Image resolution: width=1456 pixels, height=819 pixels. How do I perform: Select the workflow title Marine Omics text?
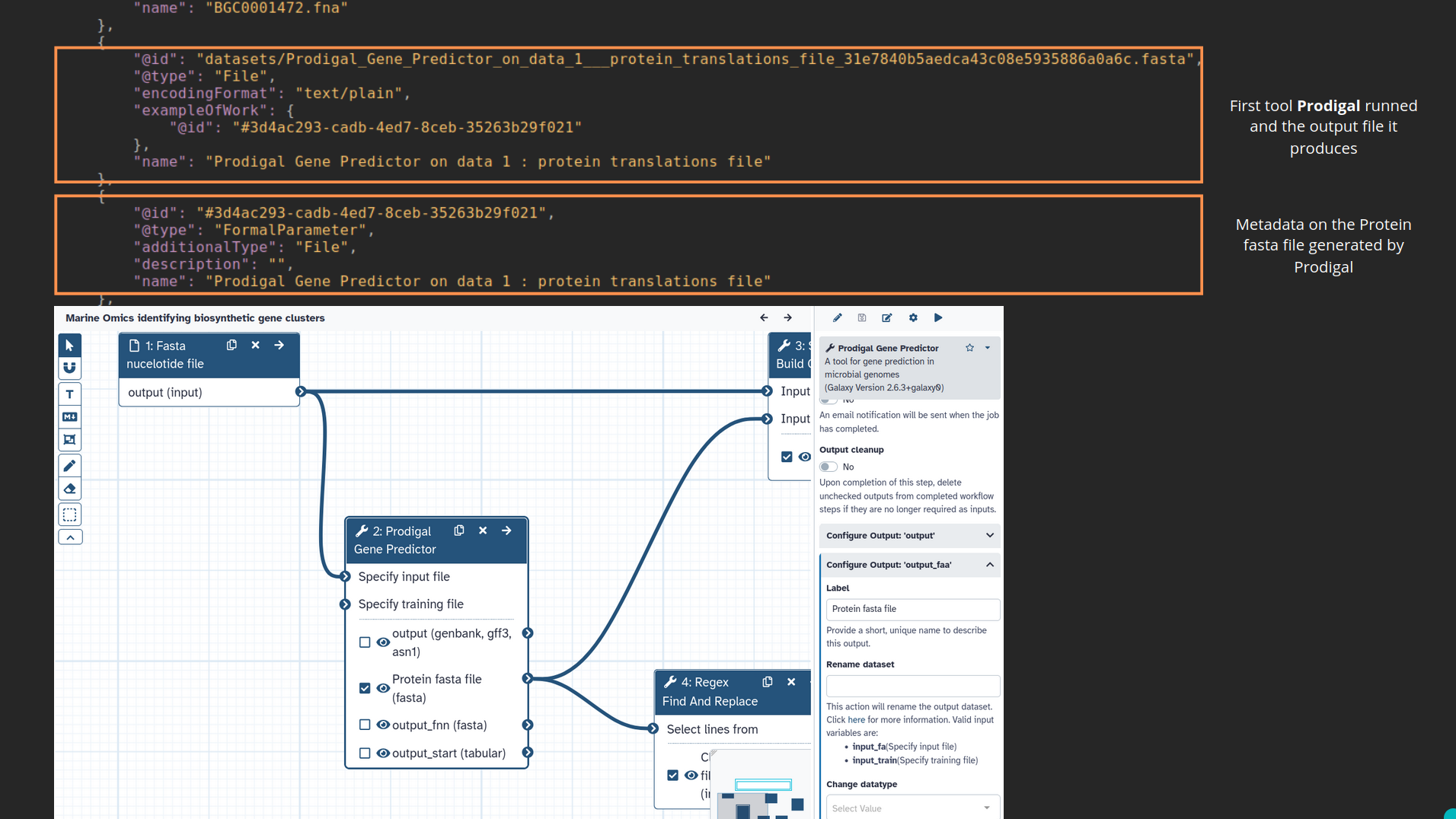pos(195,318)
